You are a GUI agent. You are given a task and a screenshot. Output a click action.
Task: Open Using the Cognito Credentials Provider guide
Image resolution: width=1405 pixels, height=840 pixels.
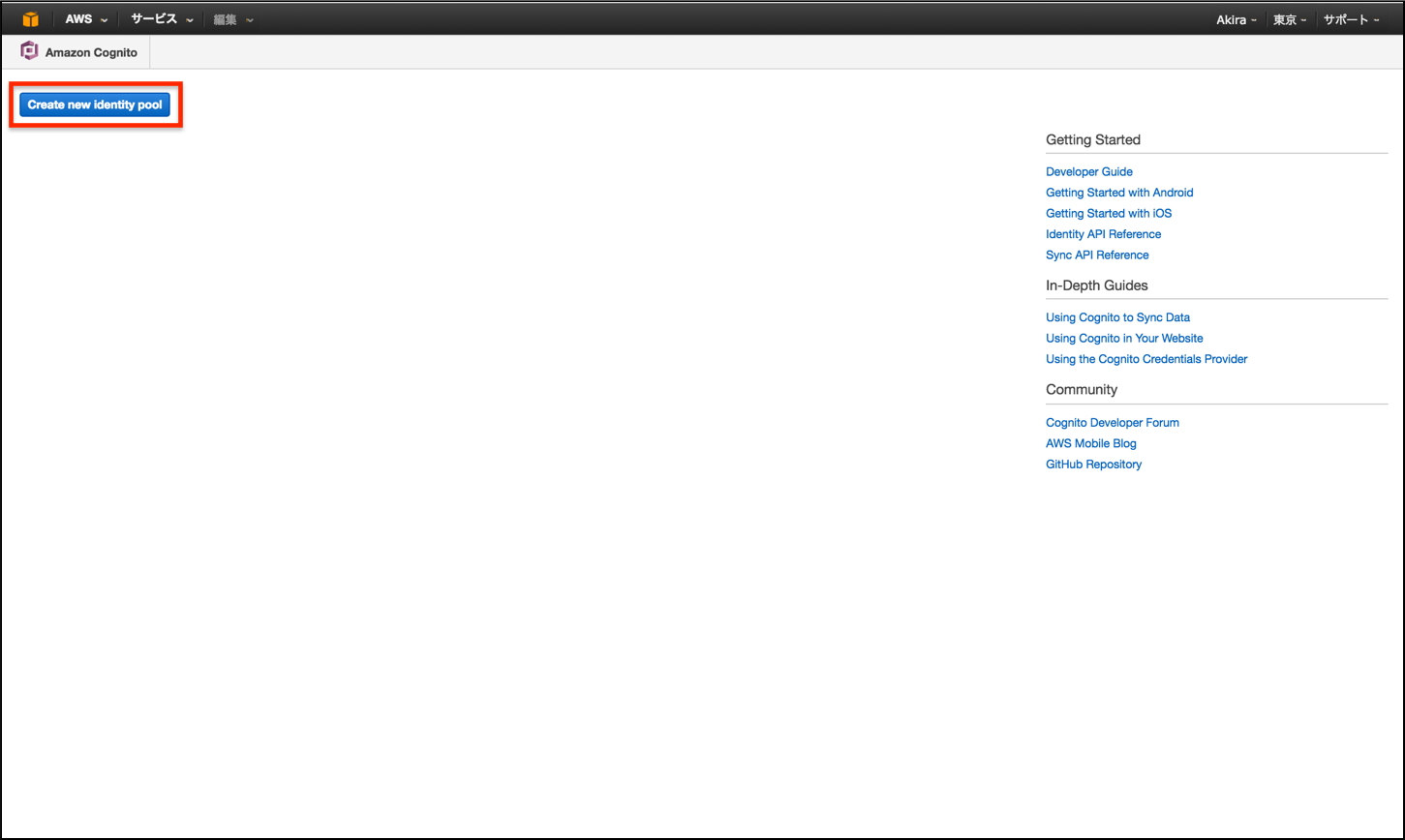coord(1146,359)
